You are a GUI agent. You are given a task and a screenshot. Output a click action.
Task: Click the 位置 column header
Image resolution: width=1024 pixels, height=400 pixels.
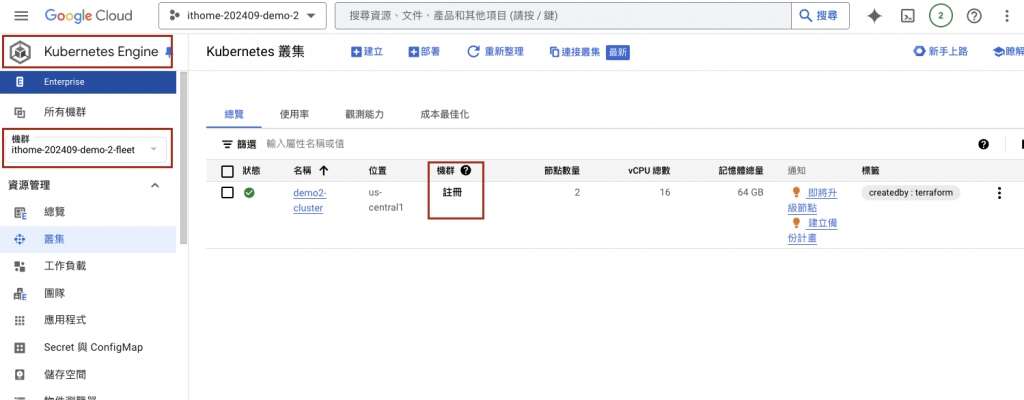click(x=377, y=171)
